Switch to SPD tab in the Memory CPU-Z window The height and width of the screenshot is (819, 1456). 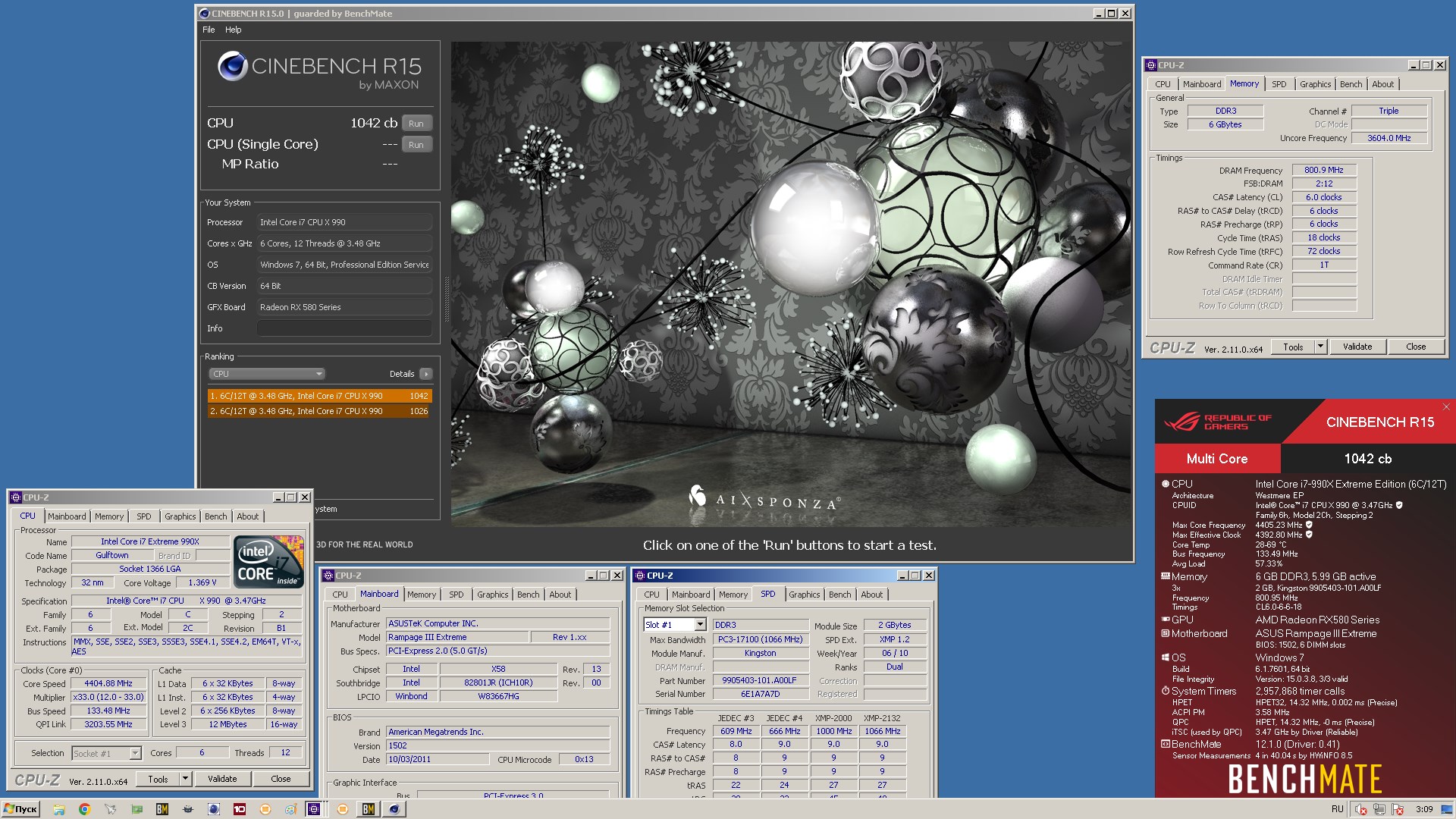(1279, 84)
